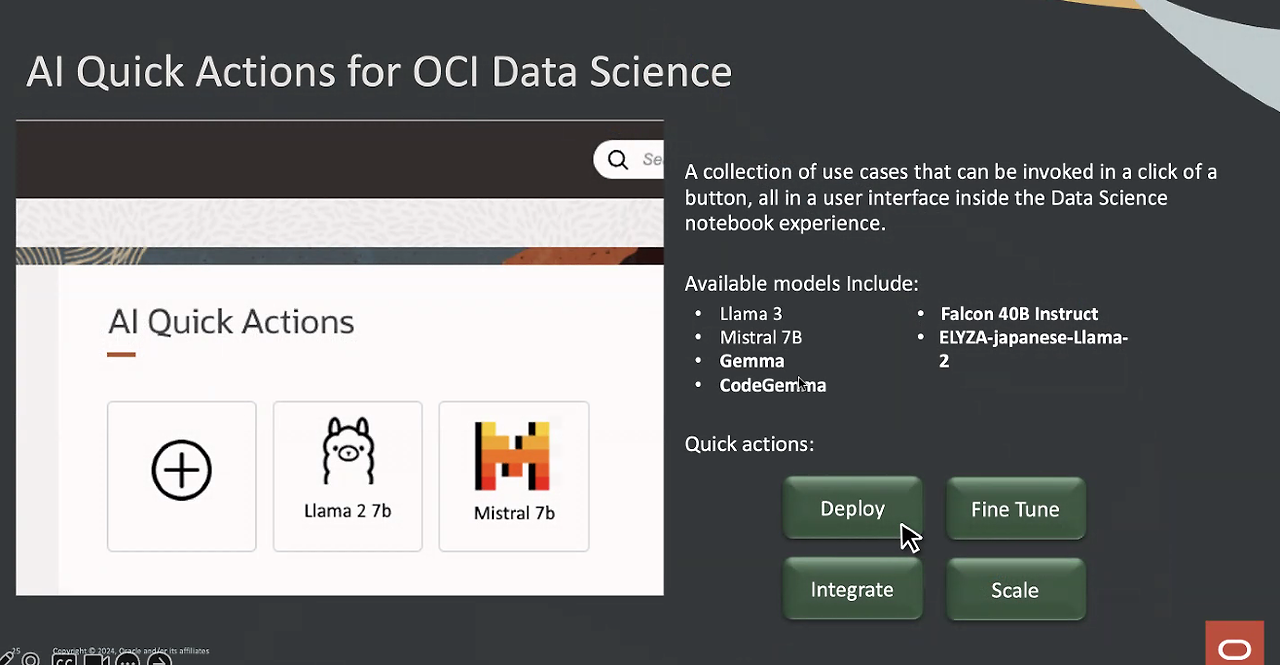This screenshot has height=665, width=1280.
Task: Advance with the next slide arrow icon
Action: (160, 660)
